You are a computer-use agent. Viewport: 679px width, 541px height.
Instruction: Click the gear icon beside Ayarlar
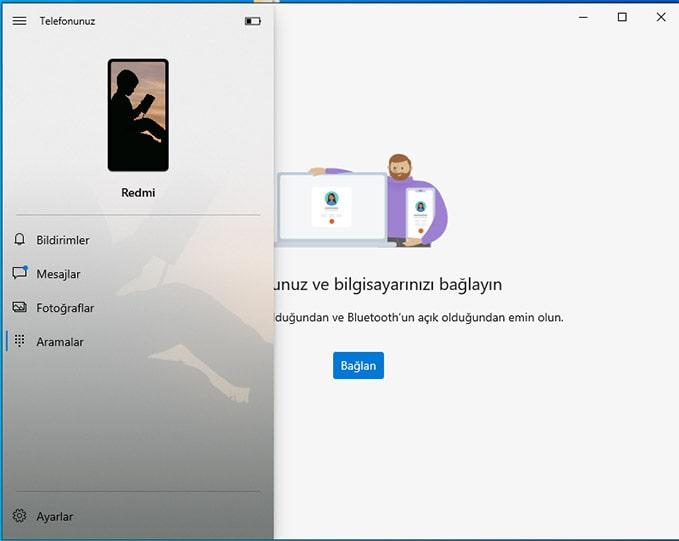[x=19, y=516]
